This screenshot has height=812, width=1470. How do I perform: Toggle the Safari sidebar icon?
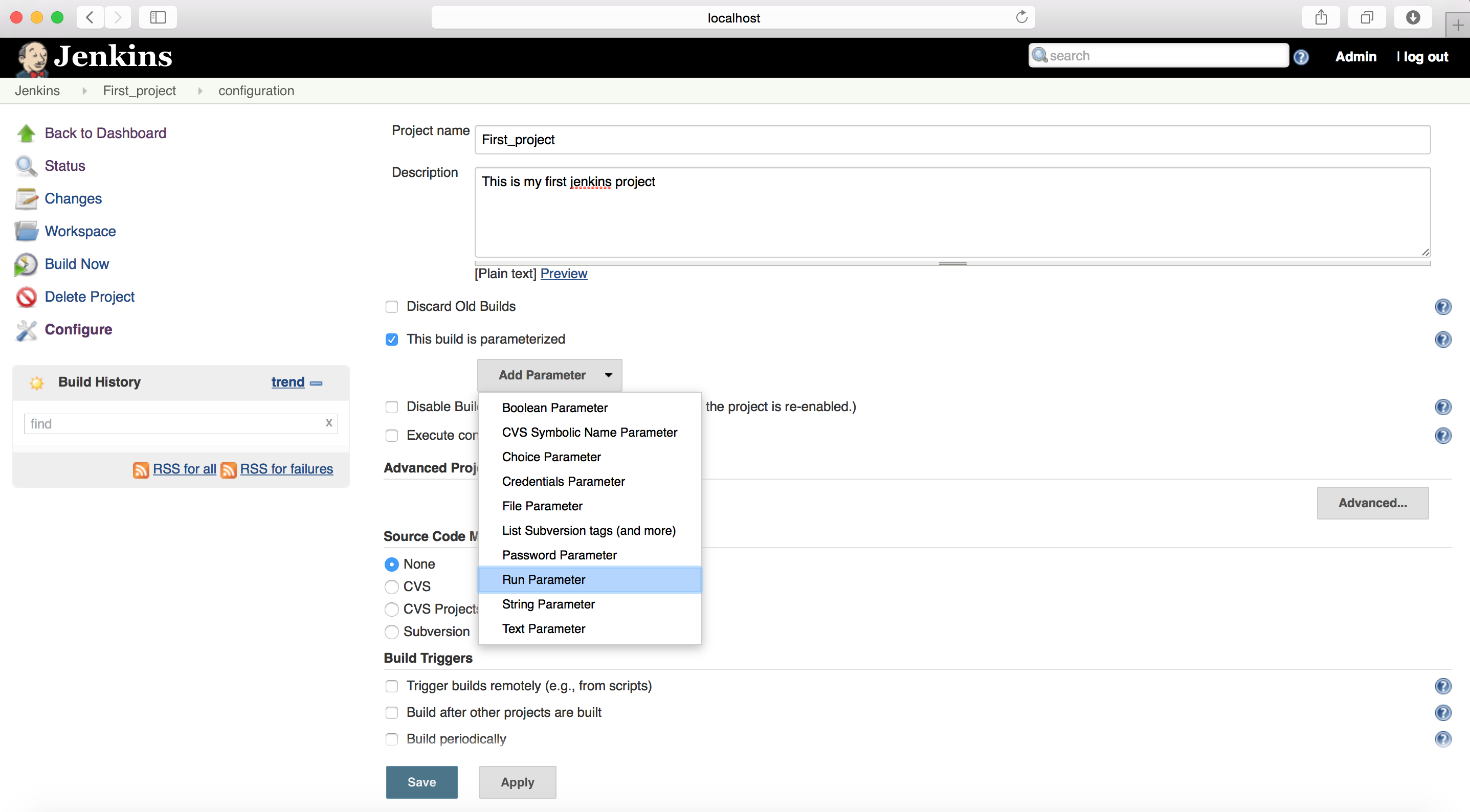coord(158,17)
